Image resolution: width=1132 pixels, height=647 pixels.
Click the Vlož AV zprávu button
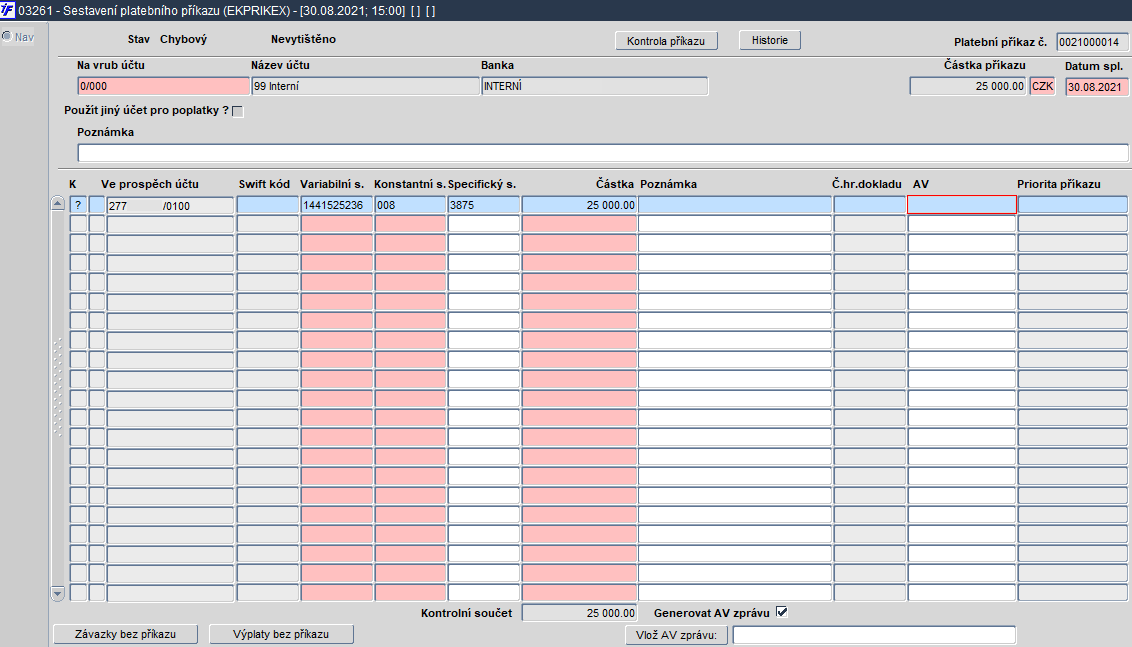click(x=676, y=635)
